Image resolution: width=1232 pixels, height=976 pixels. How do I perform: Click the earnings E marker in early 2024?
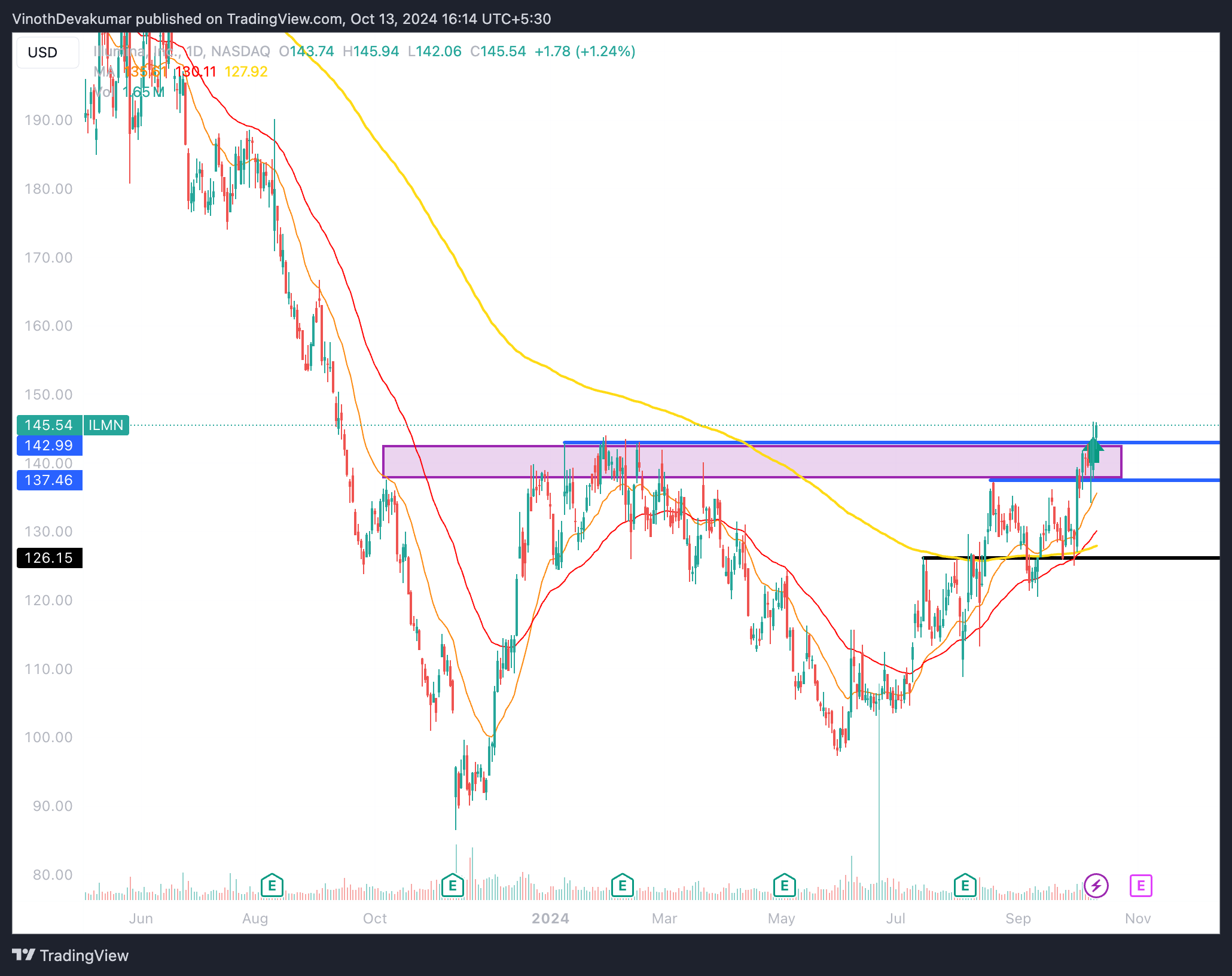622,885
